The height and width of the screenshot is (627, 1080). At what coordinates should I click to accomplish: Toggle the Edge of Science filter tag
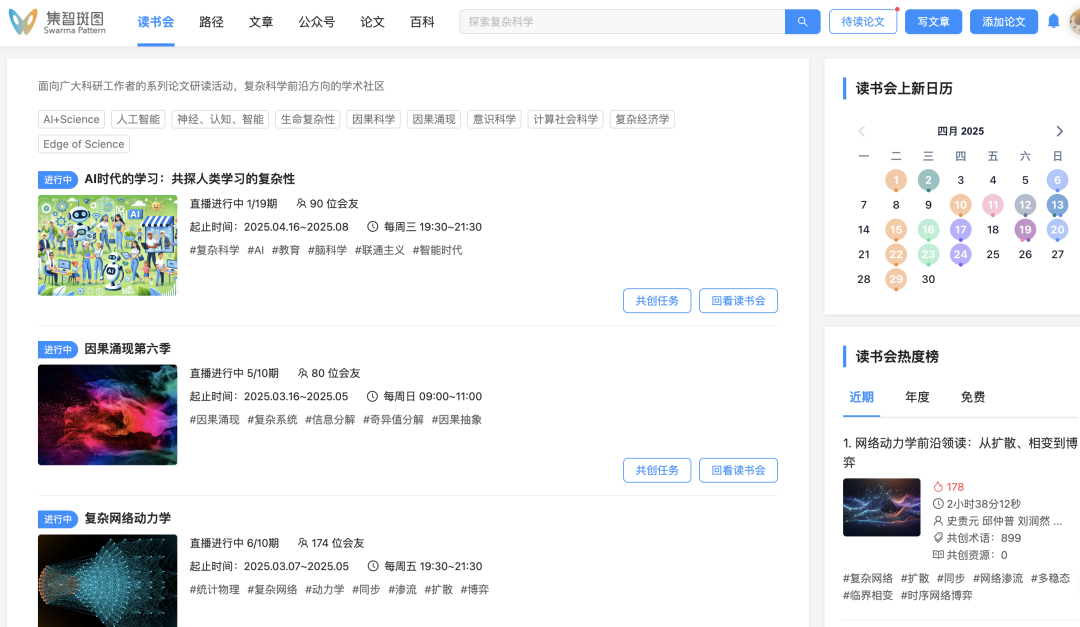tap(84, 144)
